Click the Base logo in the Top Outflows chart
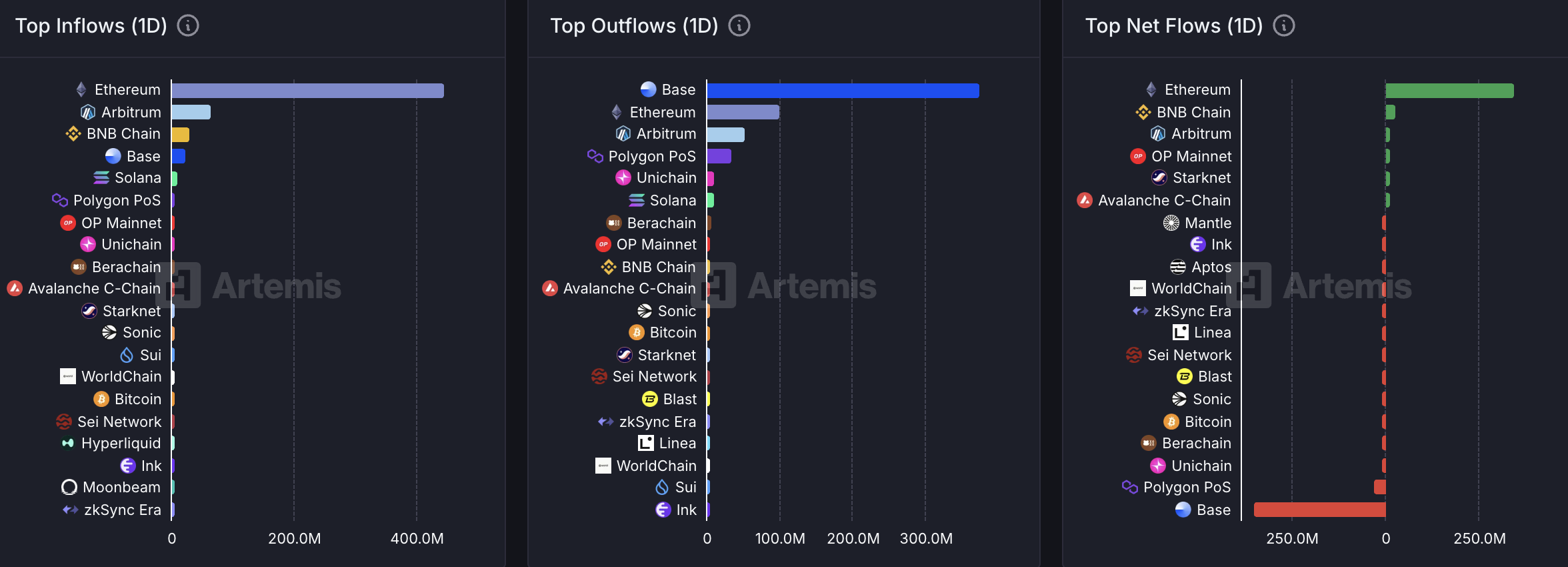The height and width of the screenshot is (567, 1568). pos(649,89)
